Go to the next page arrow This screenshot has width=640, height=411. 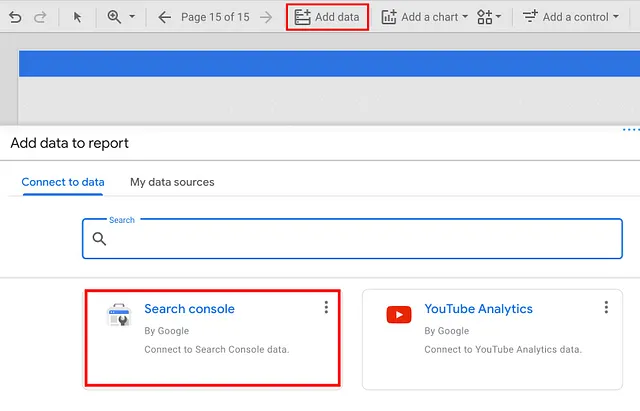[266, 17]
